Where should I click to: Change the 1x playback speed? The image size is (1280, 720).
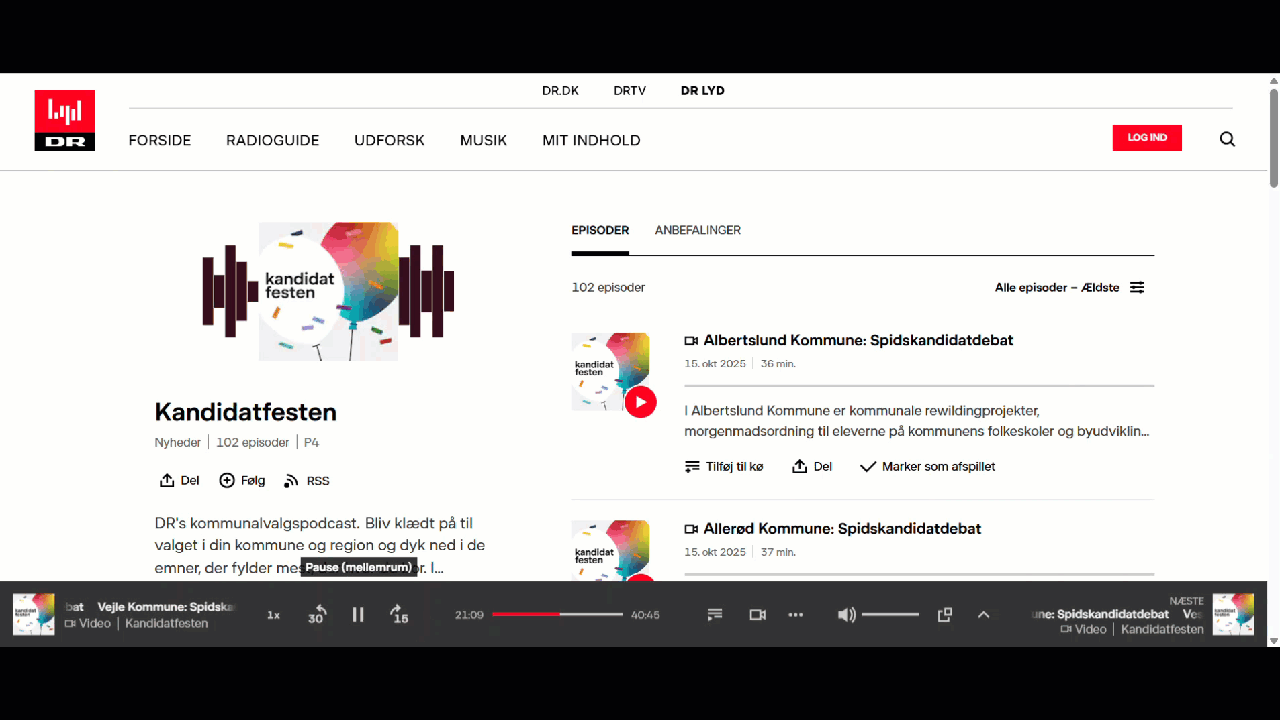(273, 615)
